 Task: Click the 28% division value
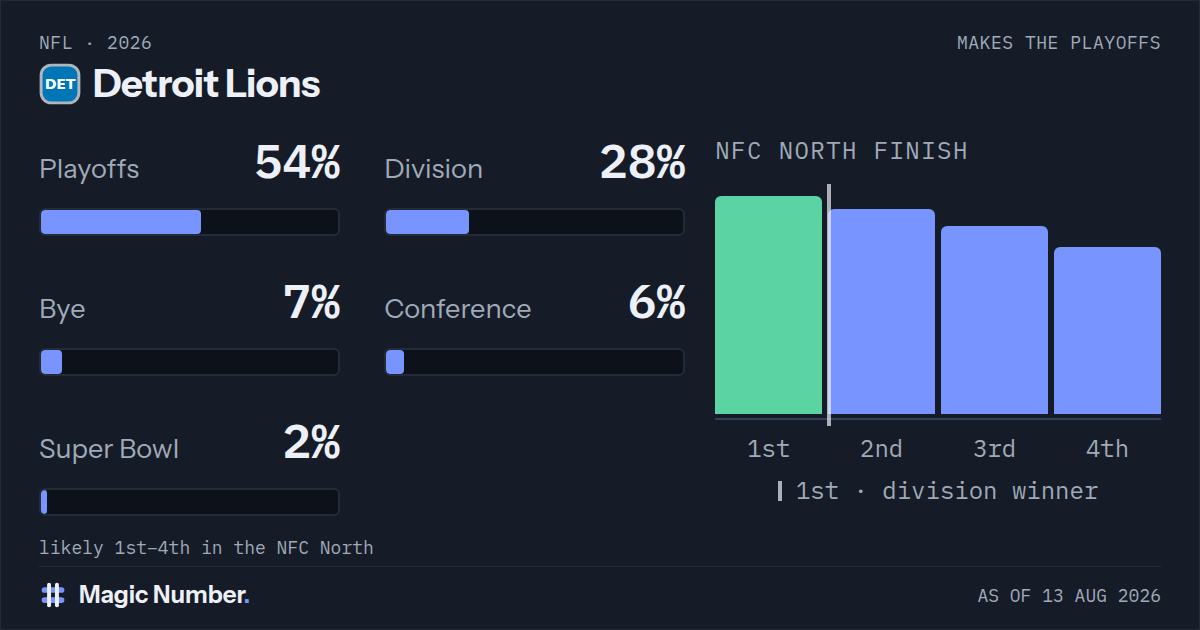(643, 163)
